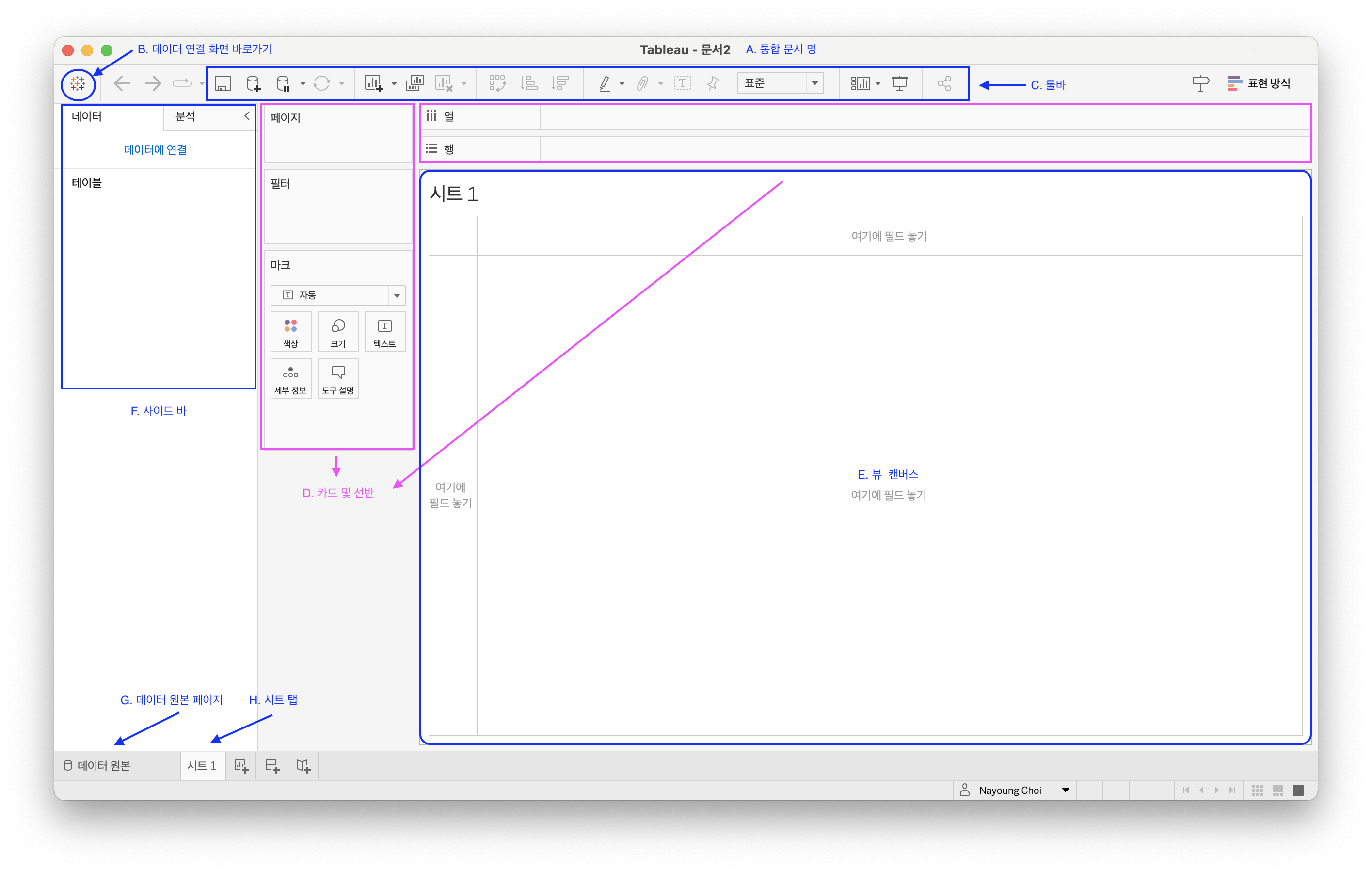The image size is (1372, 872).
Task: Click the redo forward arrow
Action: tap(153, 84)
